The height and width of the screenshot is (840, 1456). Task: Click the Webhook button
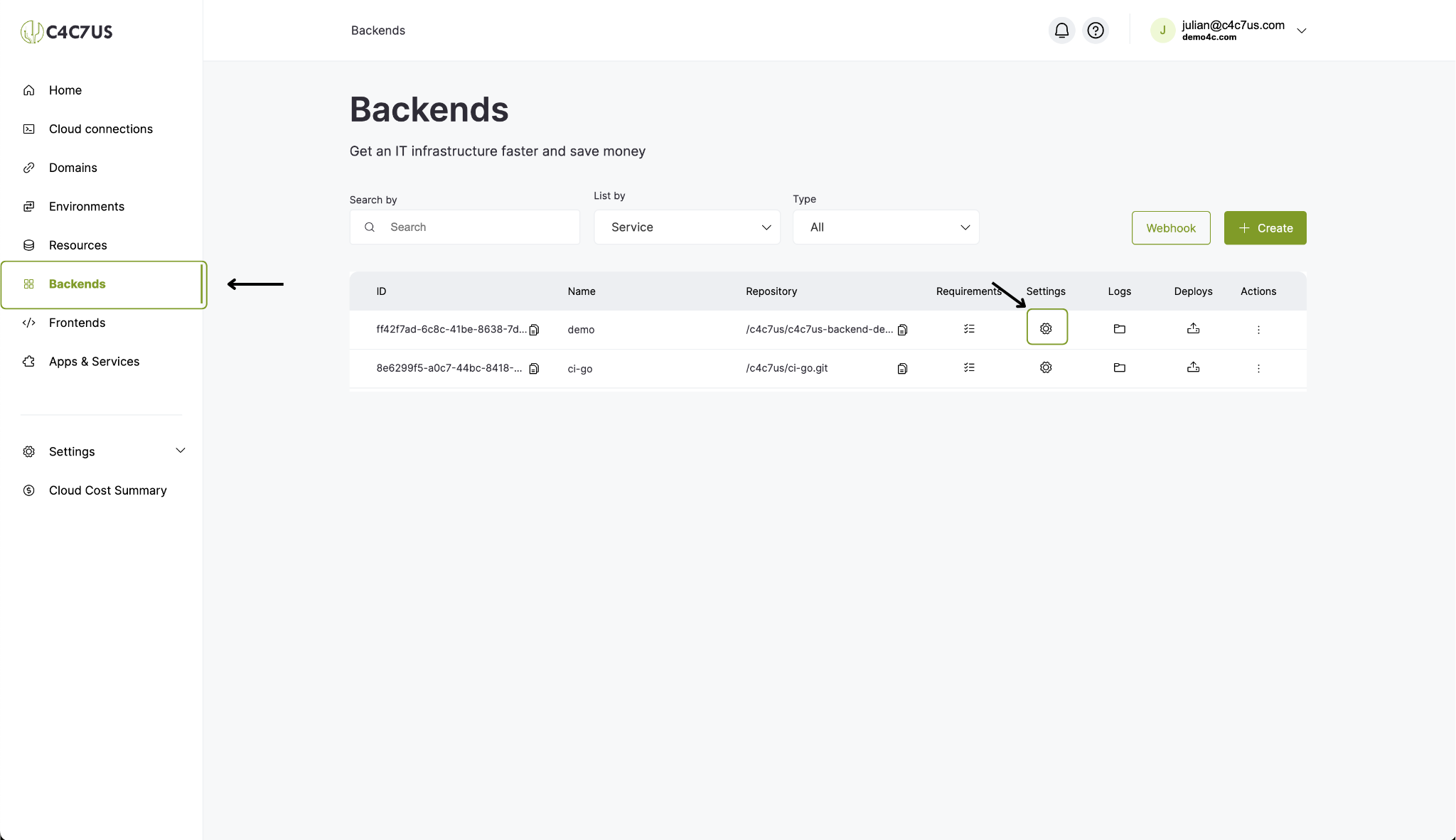[1171, 228]
